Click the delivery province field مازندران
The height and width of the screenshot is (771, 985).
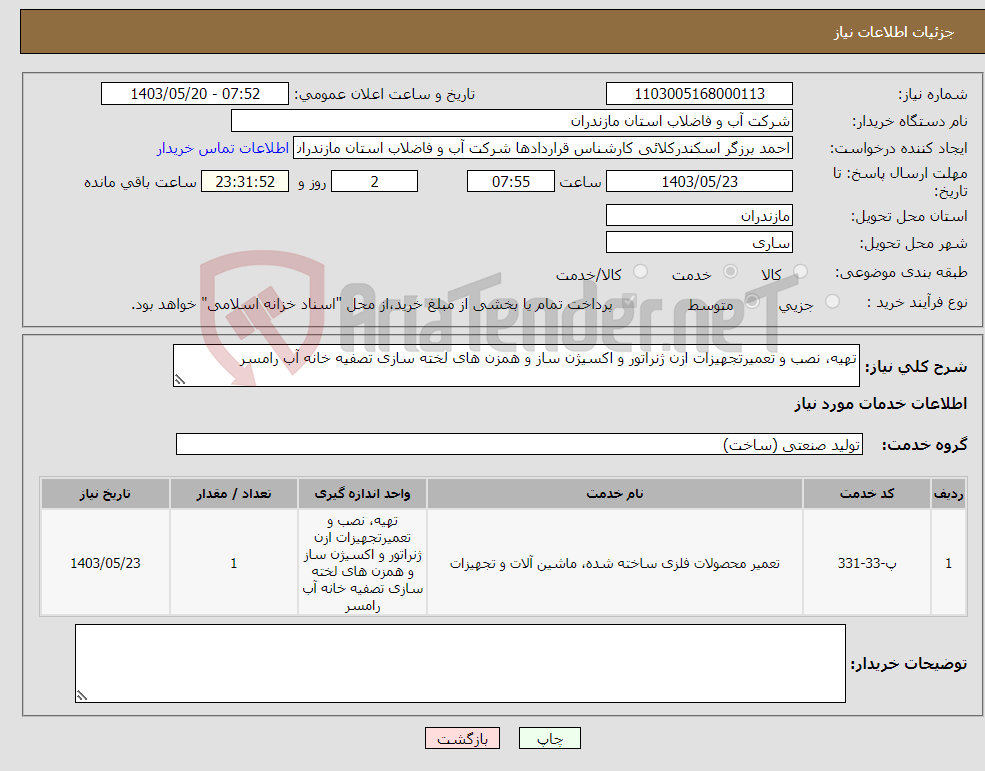click(x=699, y=216)
